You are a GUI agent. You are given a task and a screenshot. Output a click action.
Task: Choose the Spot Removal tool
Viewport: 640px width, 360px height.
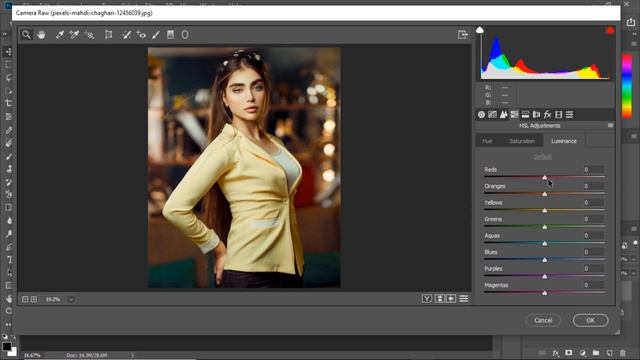pyautogui.click(x=127, y=35)
